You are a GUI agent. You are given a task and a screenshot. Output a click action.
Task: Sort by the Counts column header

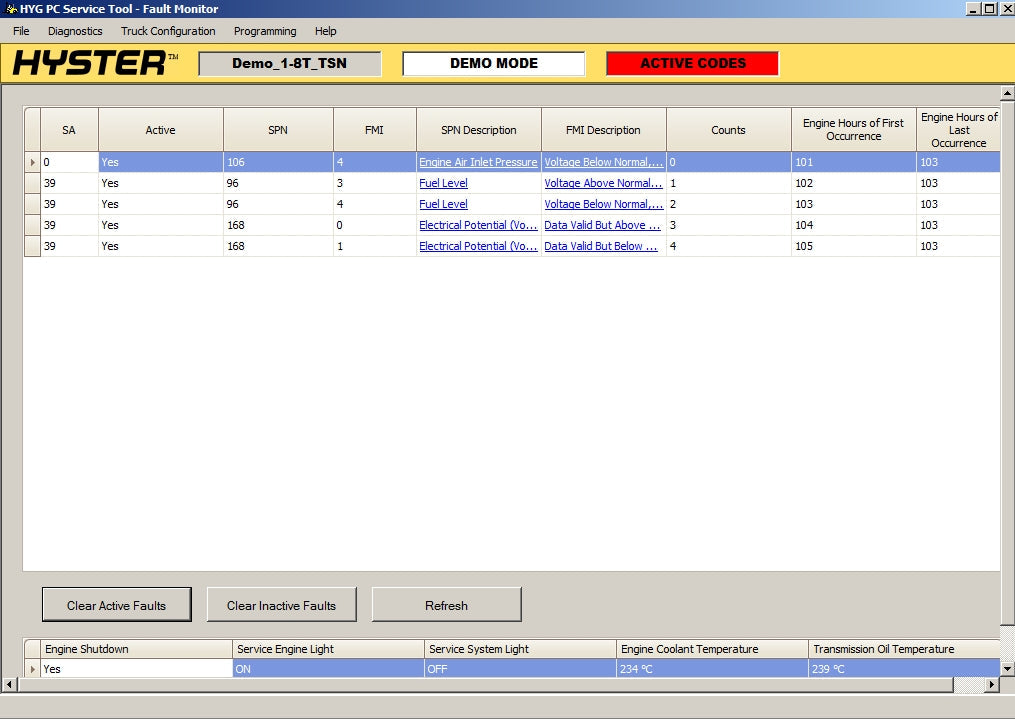click(728, 130)
